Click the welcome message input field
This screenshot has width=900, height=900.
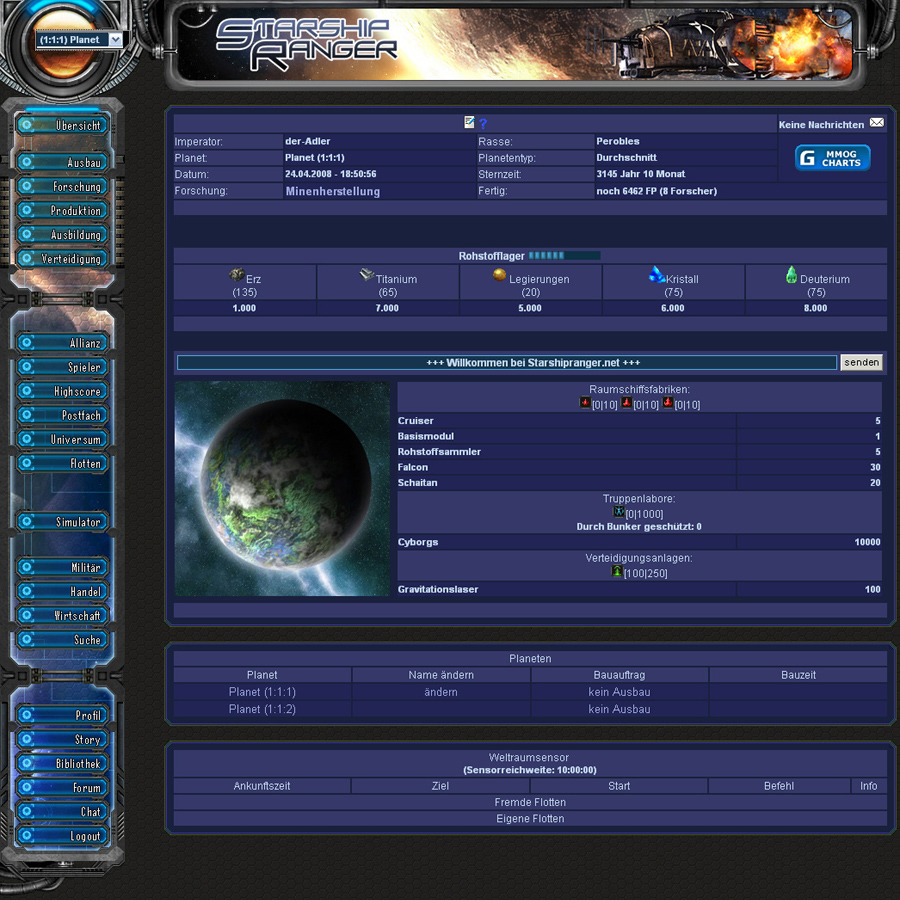(x=506, y=363)
